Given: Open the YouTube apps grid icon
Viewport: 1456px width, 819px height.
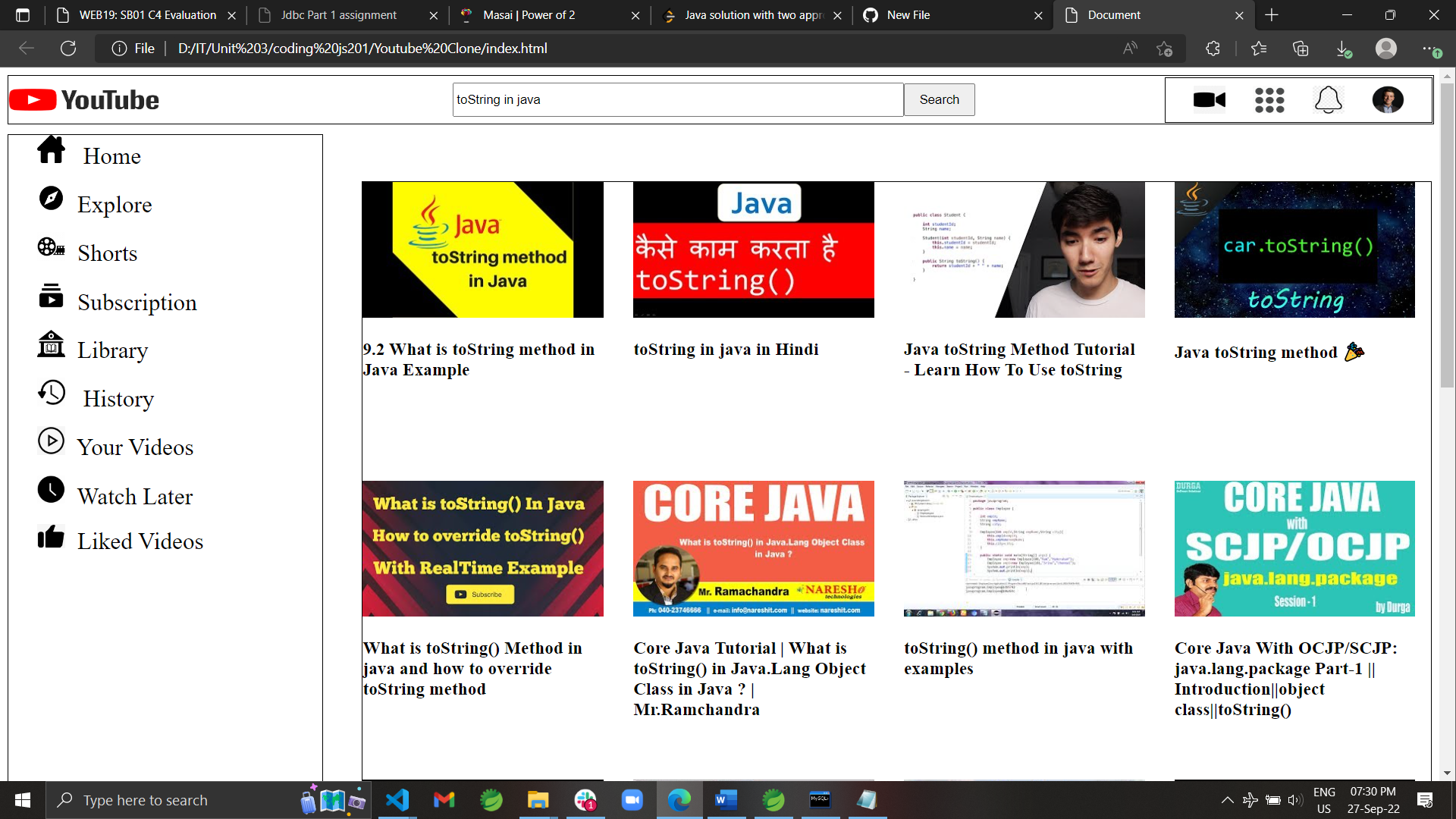Looking at the screenshot, I should click(1269, 99).
